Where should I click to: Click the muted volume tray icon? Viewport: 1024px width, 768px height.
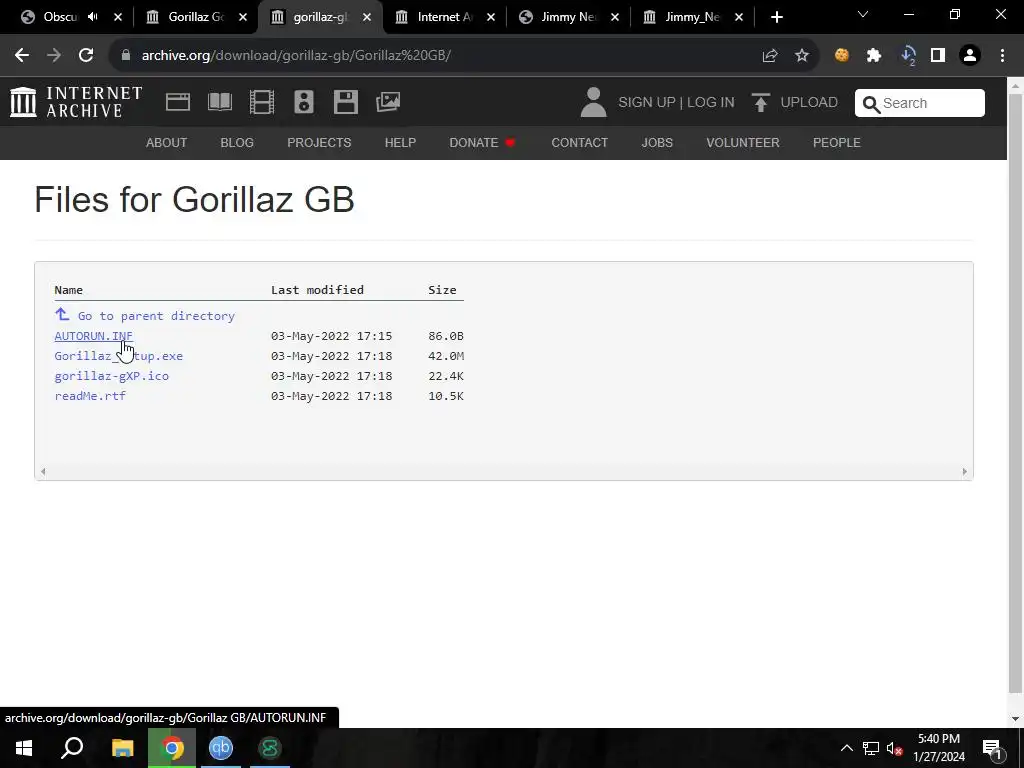(895, 748)
